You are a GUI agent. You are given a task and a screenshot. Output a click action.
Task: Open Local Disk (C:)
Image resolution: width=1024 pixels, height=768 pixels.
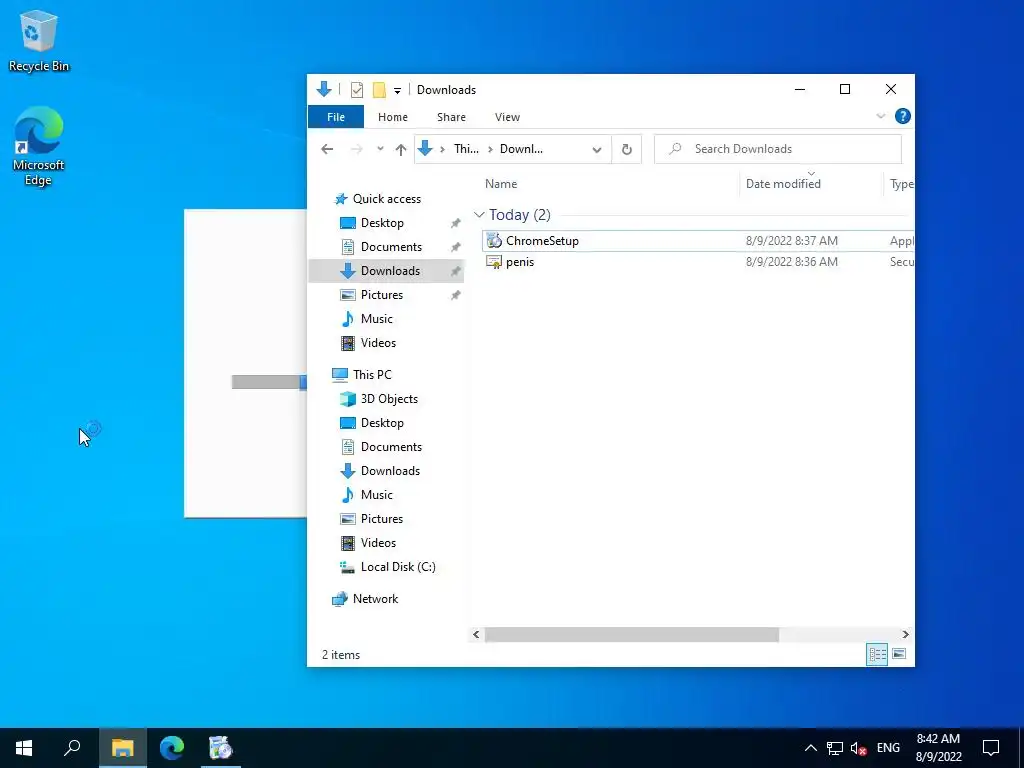tap(398, 567)
